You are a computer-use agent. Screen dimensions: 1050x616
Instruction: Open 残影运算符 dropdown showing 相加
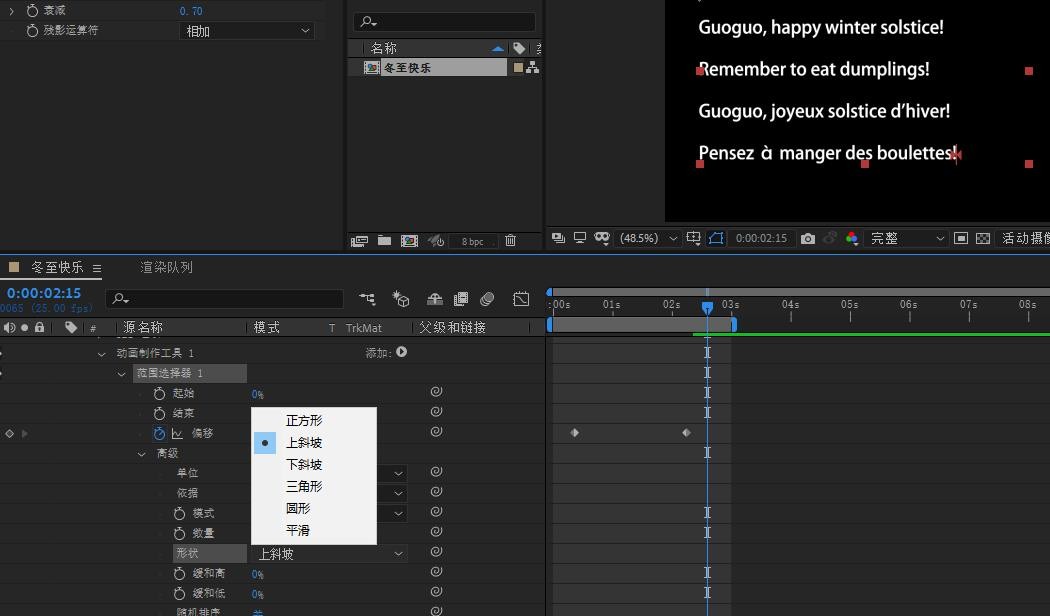point(247,31)
